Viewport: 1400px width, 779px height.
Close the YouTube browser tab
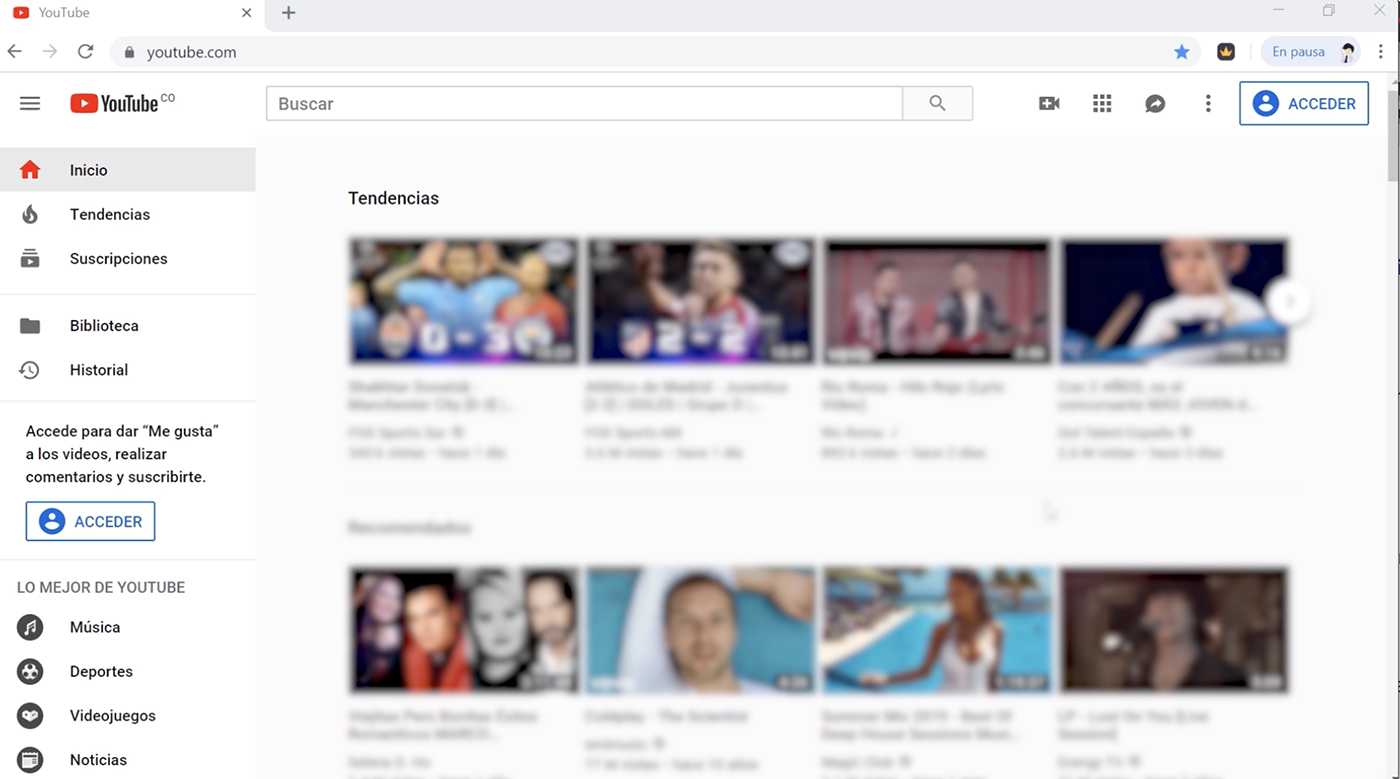click(247, 13)
